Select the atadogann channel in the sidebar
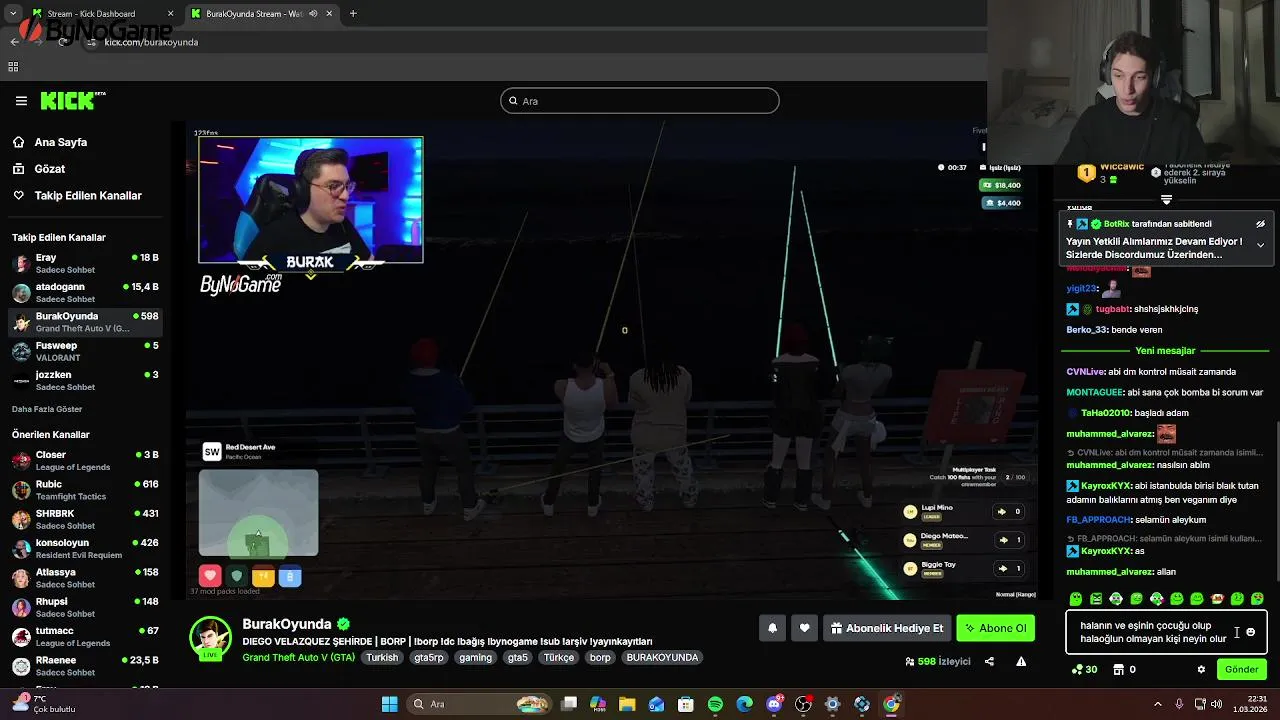This screenshot has height=720, width=1280. 85,293
